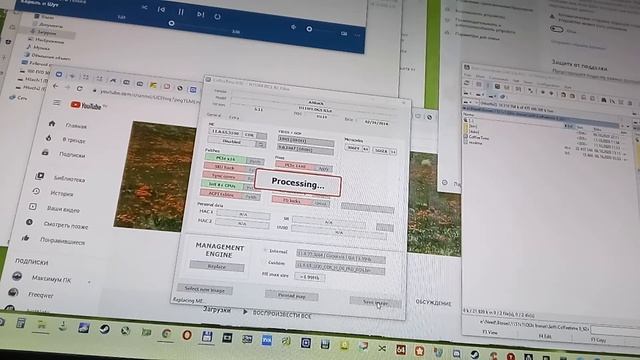Open the Internal ME version dropdown
The image size is (640, 360).
[x=340, y=256]
